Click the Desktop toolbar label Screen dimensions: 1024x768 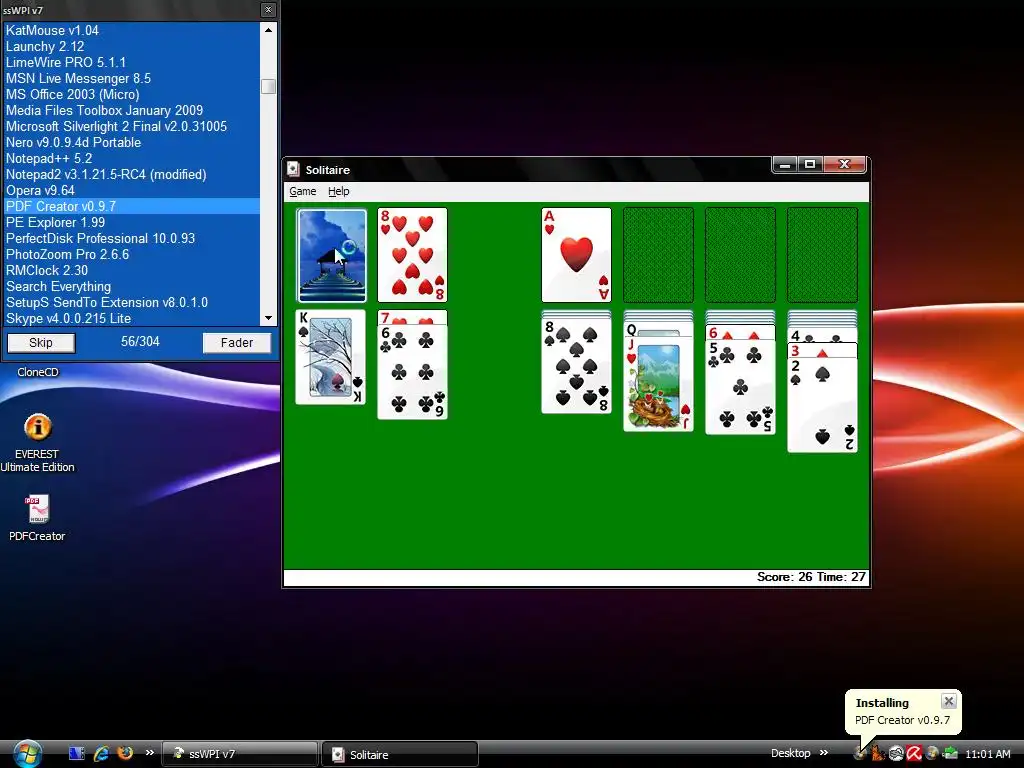[x=790, y=753]
